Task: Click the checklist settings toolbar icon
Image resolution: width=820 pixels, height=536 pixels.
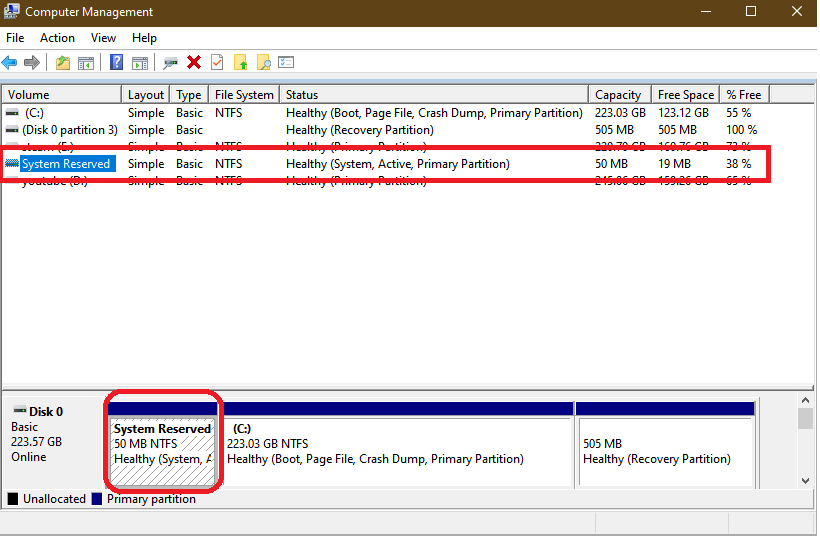Action: [286, 63]
